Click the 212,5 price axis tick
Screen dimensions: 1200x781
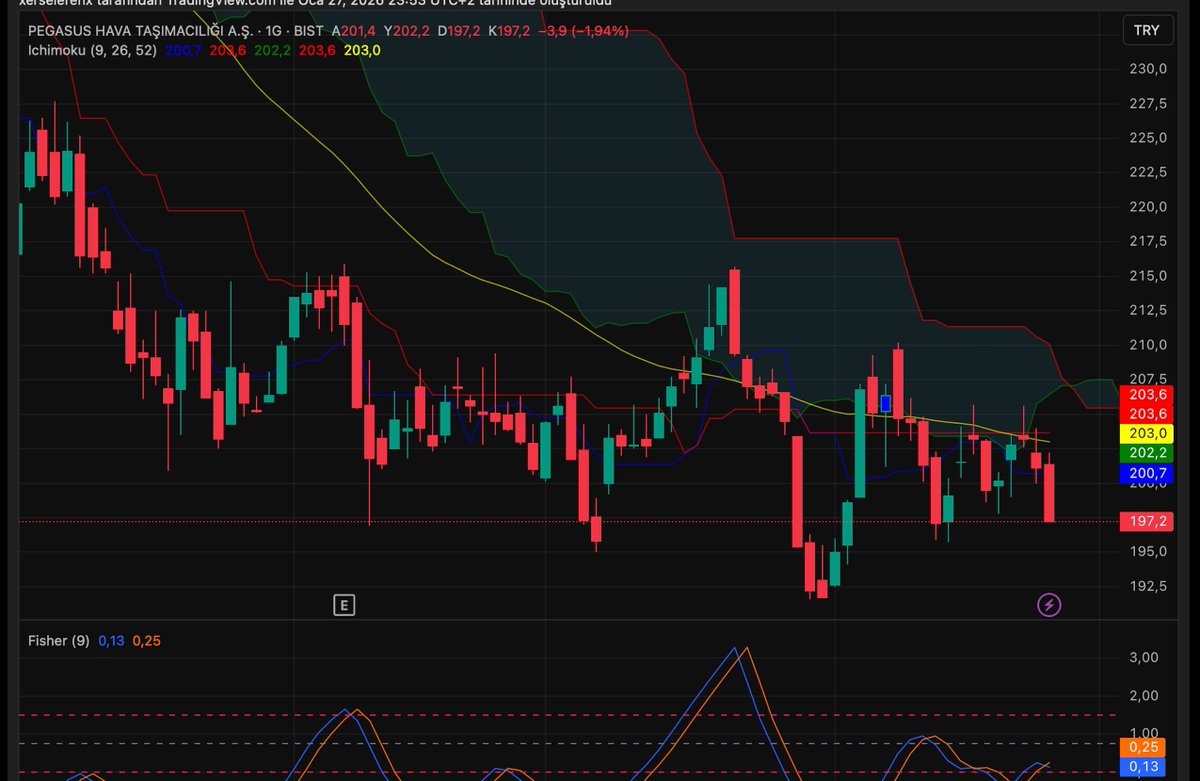(1149, 310)
